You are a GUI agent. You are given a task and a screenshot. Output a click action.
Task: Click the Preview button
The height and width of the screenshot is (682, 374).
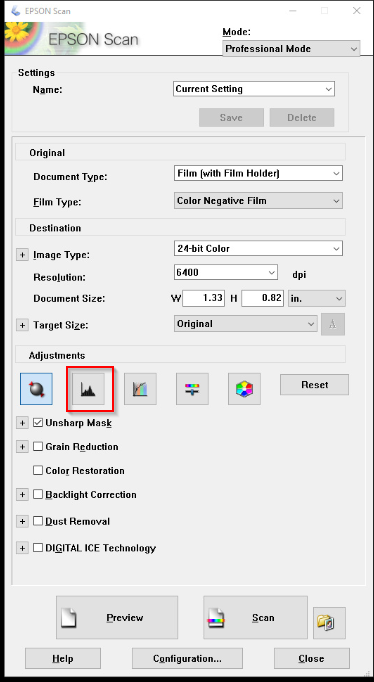coord(117,618)
